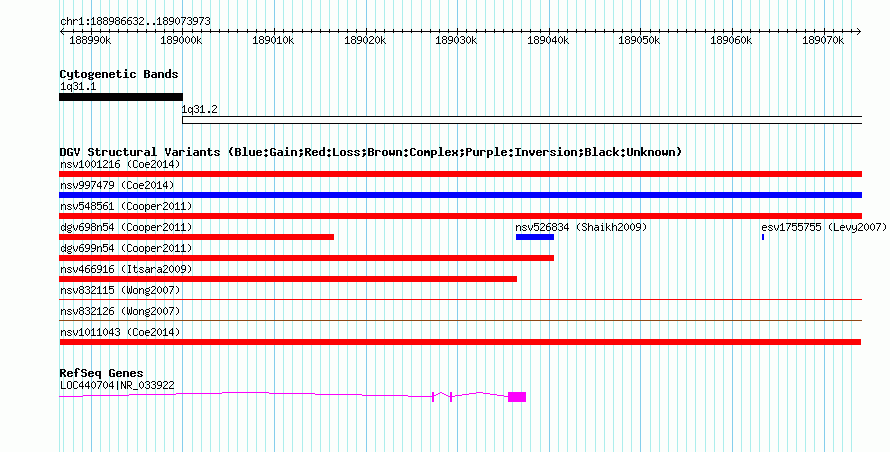
Task: Click the 1q31.2 band label
Action: tap(199, 109)
